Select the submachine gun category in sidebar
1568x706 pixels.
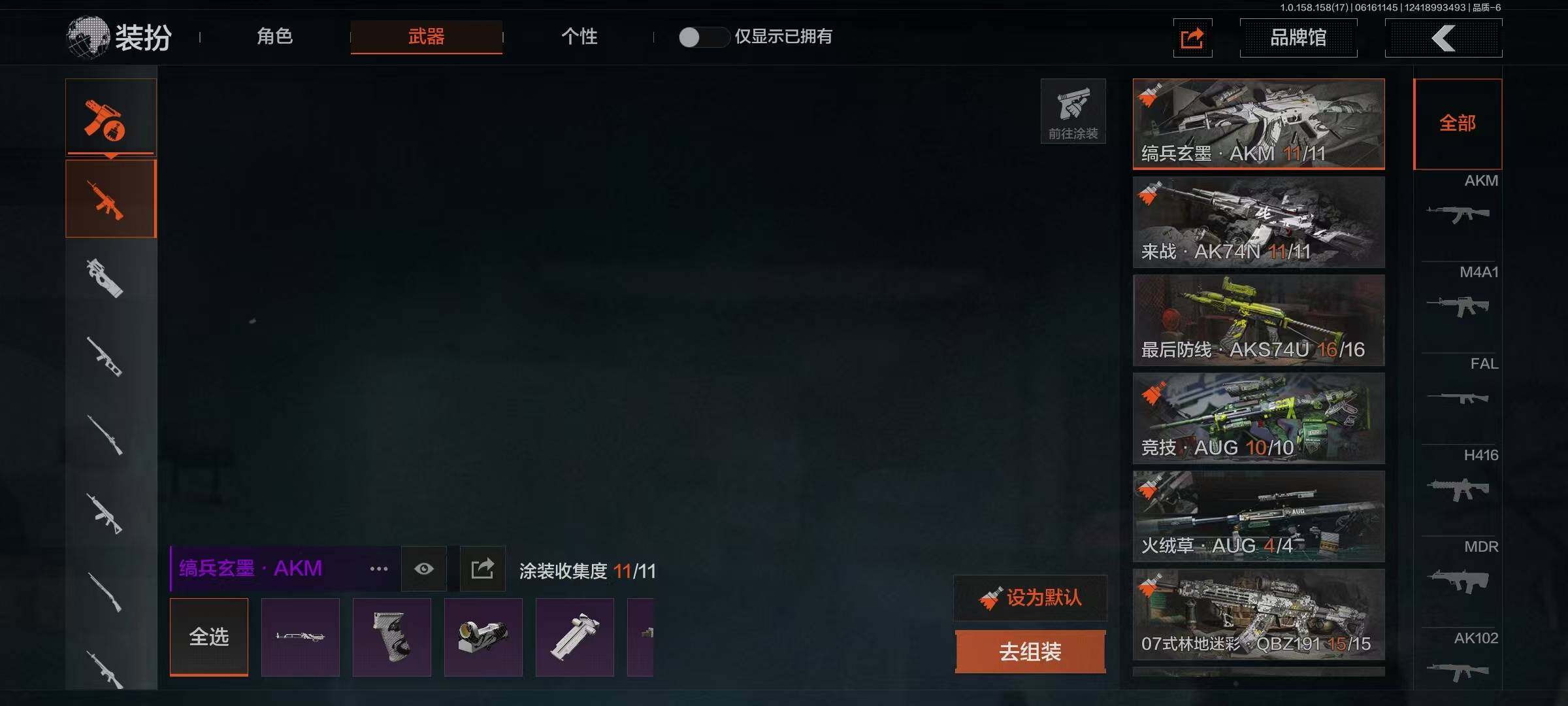click(106, 278)
